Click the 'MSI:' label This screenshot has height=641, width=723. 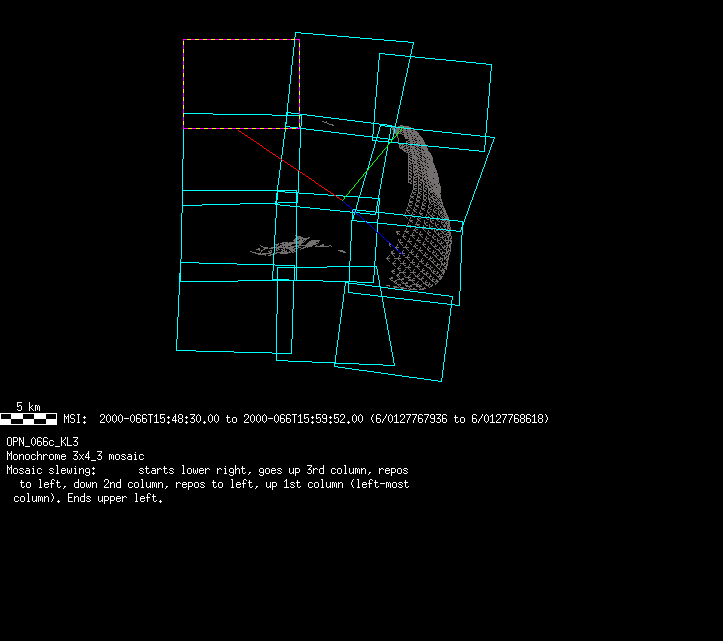[x=75, y=419]
